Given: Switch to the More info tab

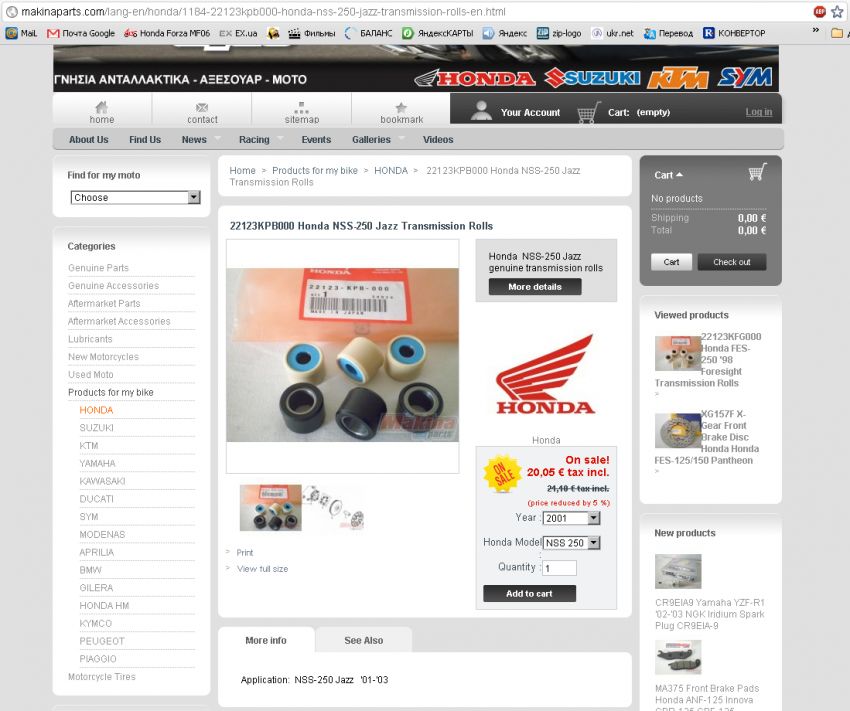Looking at the screenshot, I should pos(266,640).
